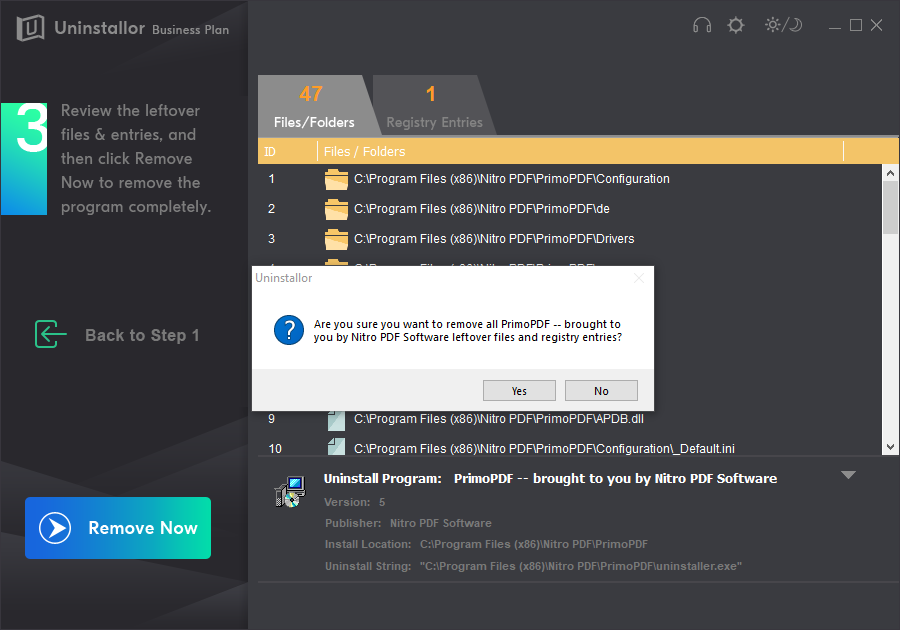Image resolution: width=900 pixels, height=630 pixels.
Task: Decline removal by clicking No
Action: [x=601, y=391]
